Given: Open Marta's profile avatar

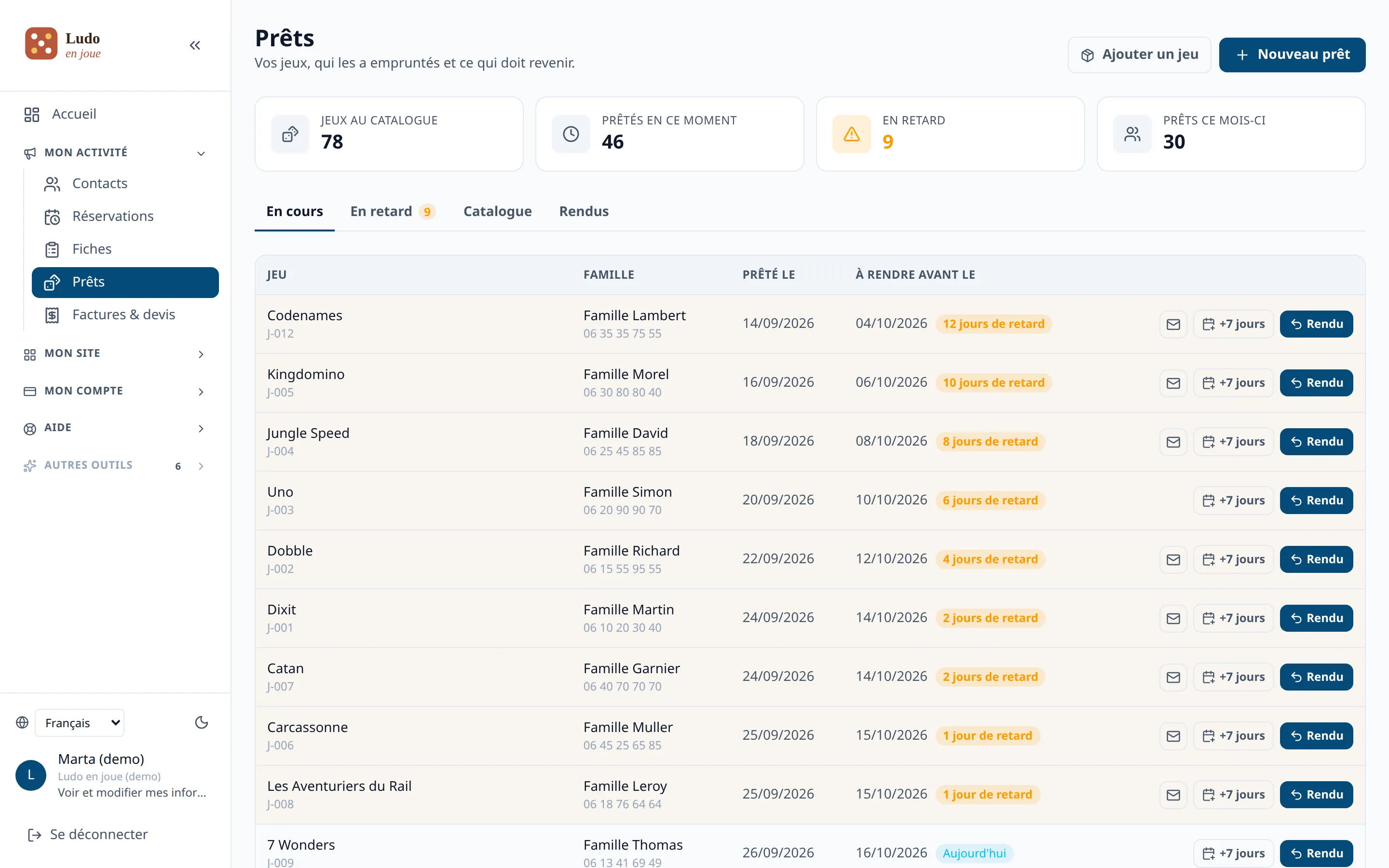Looking at the screenshot, I should (31, 775).
